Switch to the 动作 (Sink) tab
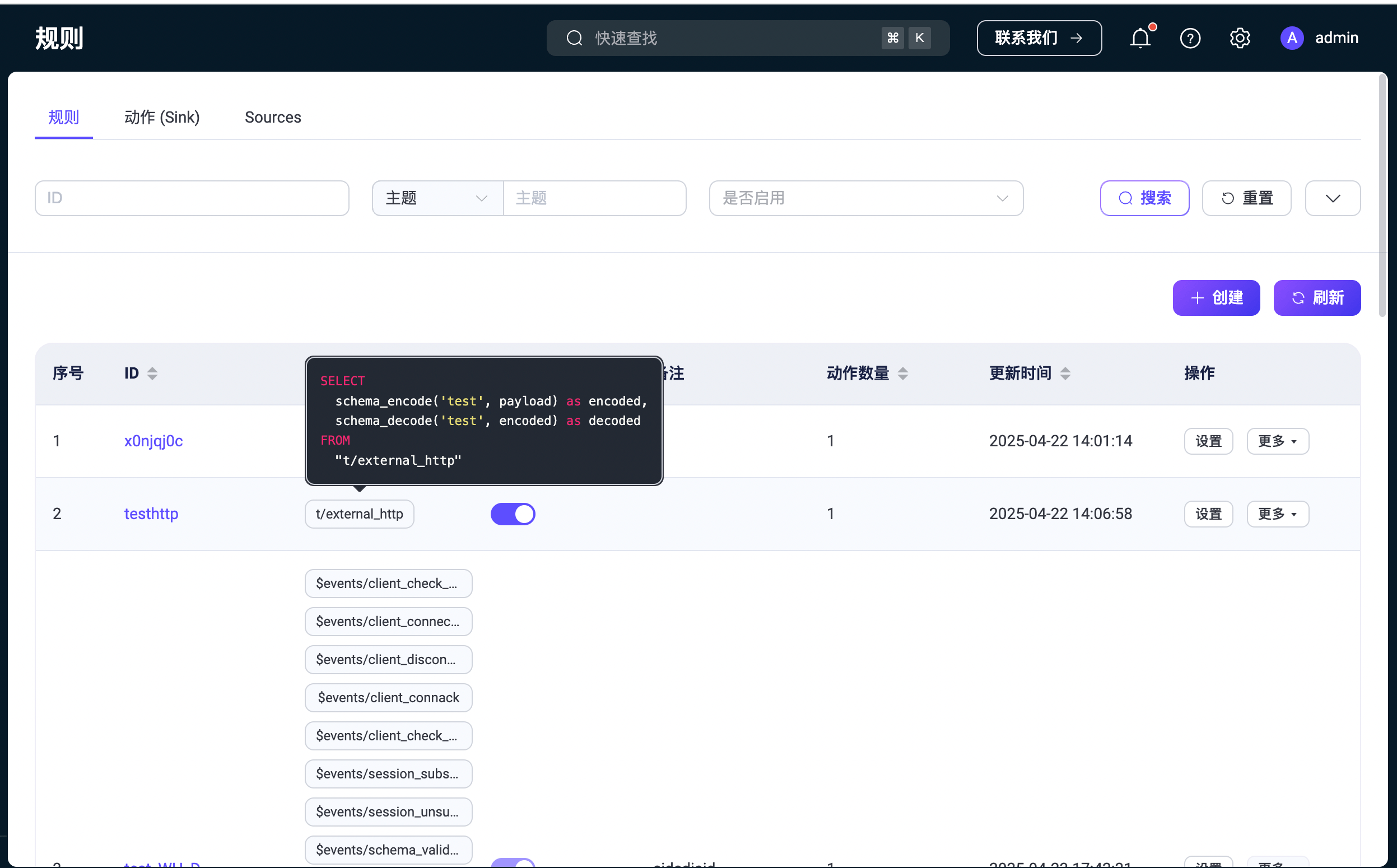This screenshot has width=1397, height=868. click(162, 117)
